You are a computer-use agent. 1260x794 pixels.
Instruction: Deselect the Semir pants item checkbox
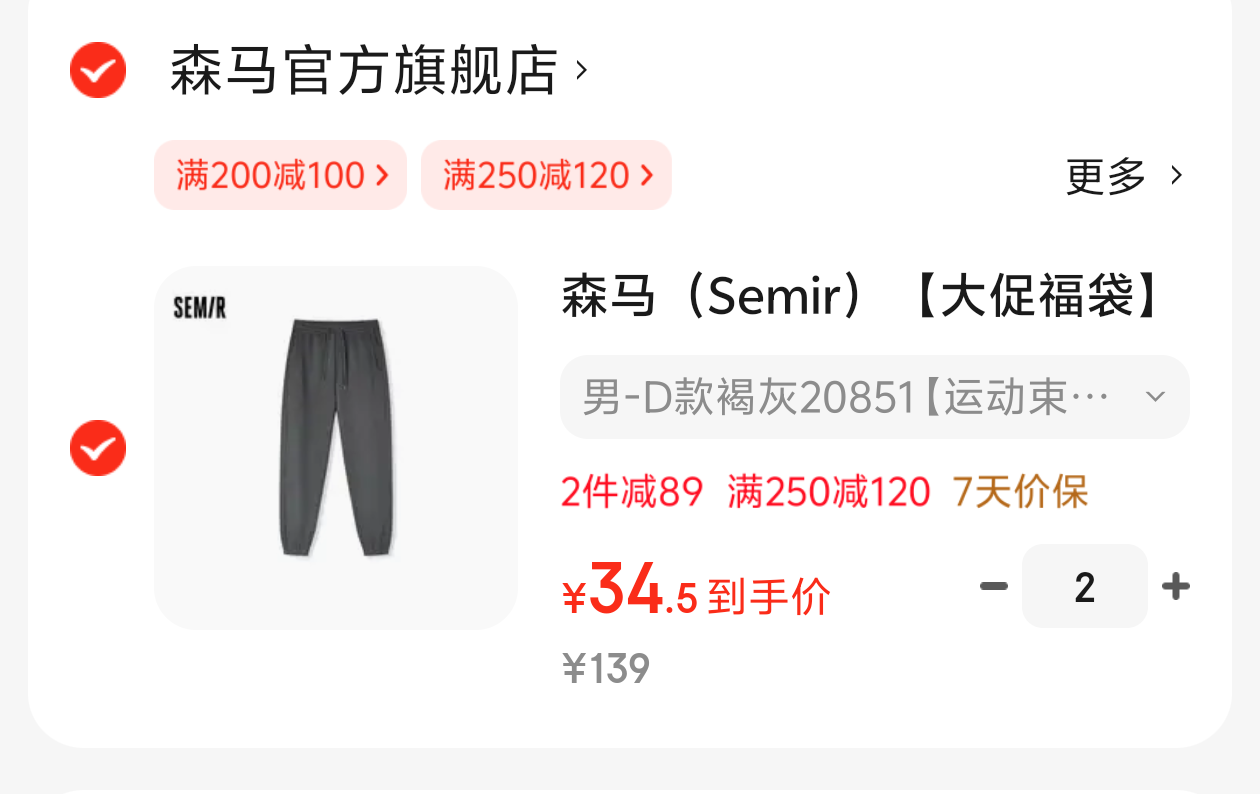tap(98, 448)
